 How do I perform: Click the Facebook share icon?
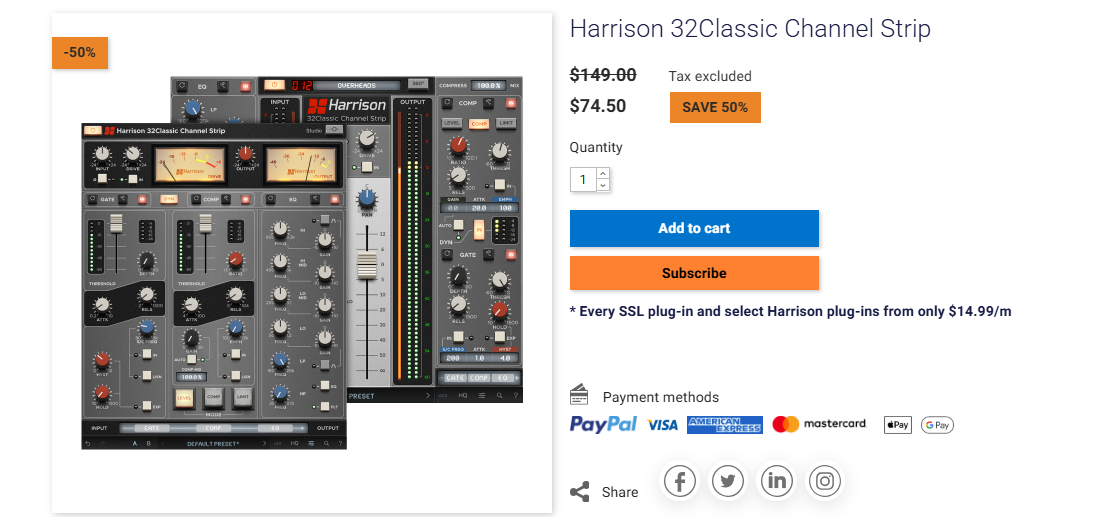[x=680, y=481]
